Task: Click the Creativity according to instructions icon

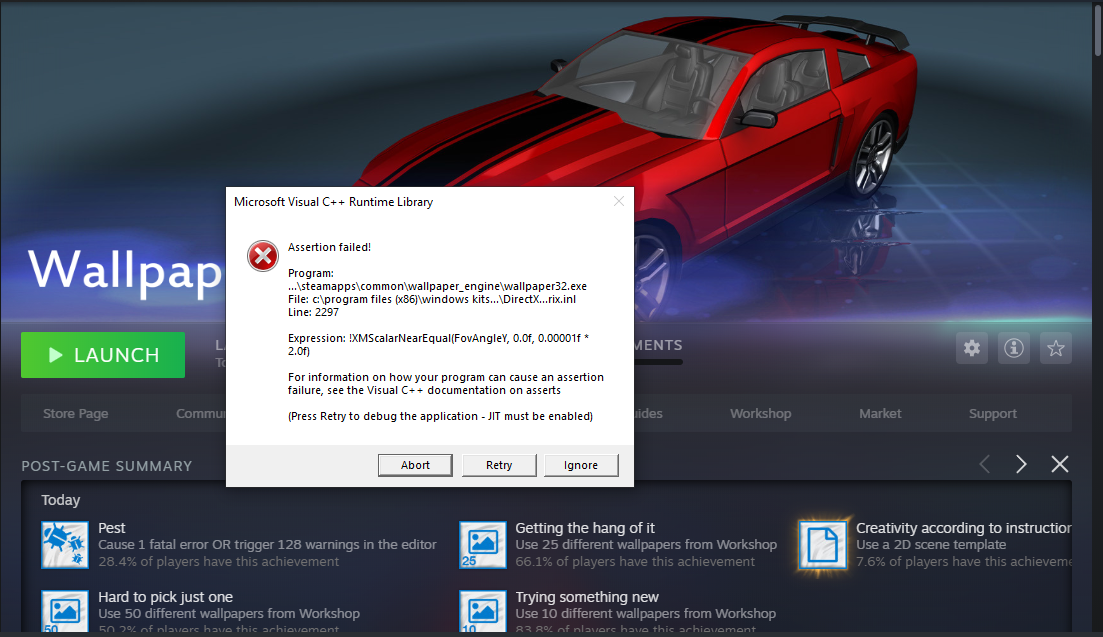Action: click(823, 544)
